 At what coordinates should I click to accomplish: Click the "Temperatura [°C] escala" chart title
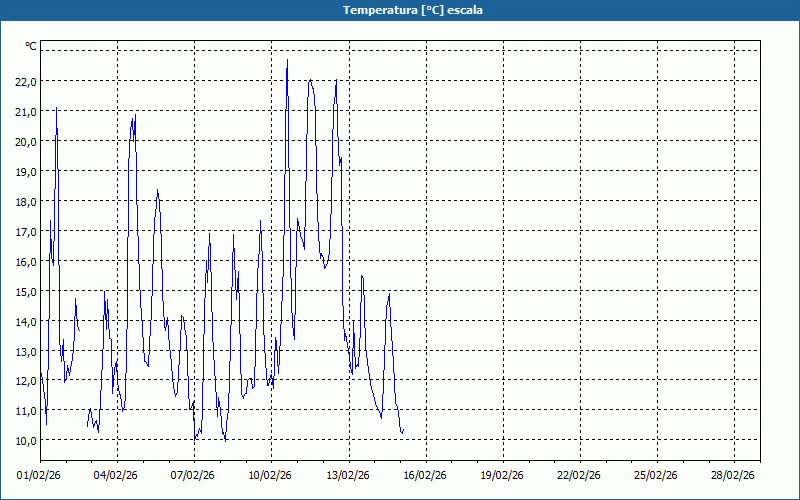tap(400, 10)
